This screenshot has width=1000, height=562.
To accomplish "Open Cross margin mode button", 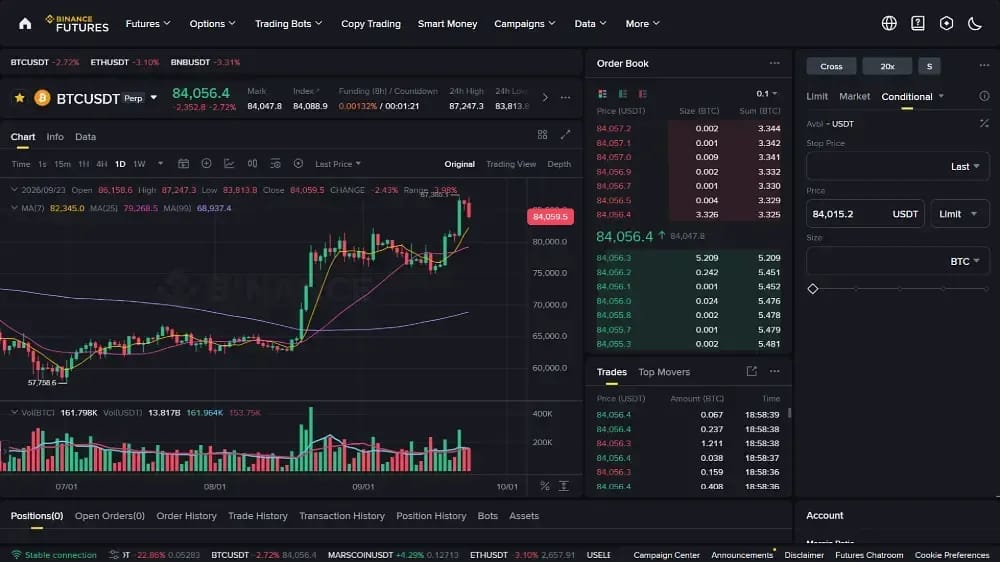I will 831,66.
